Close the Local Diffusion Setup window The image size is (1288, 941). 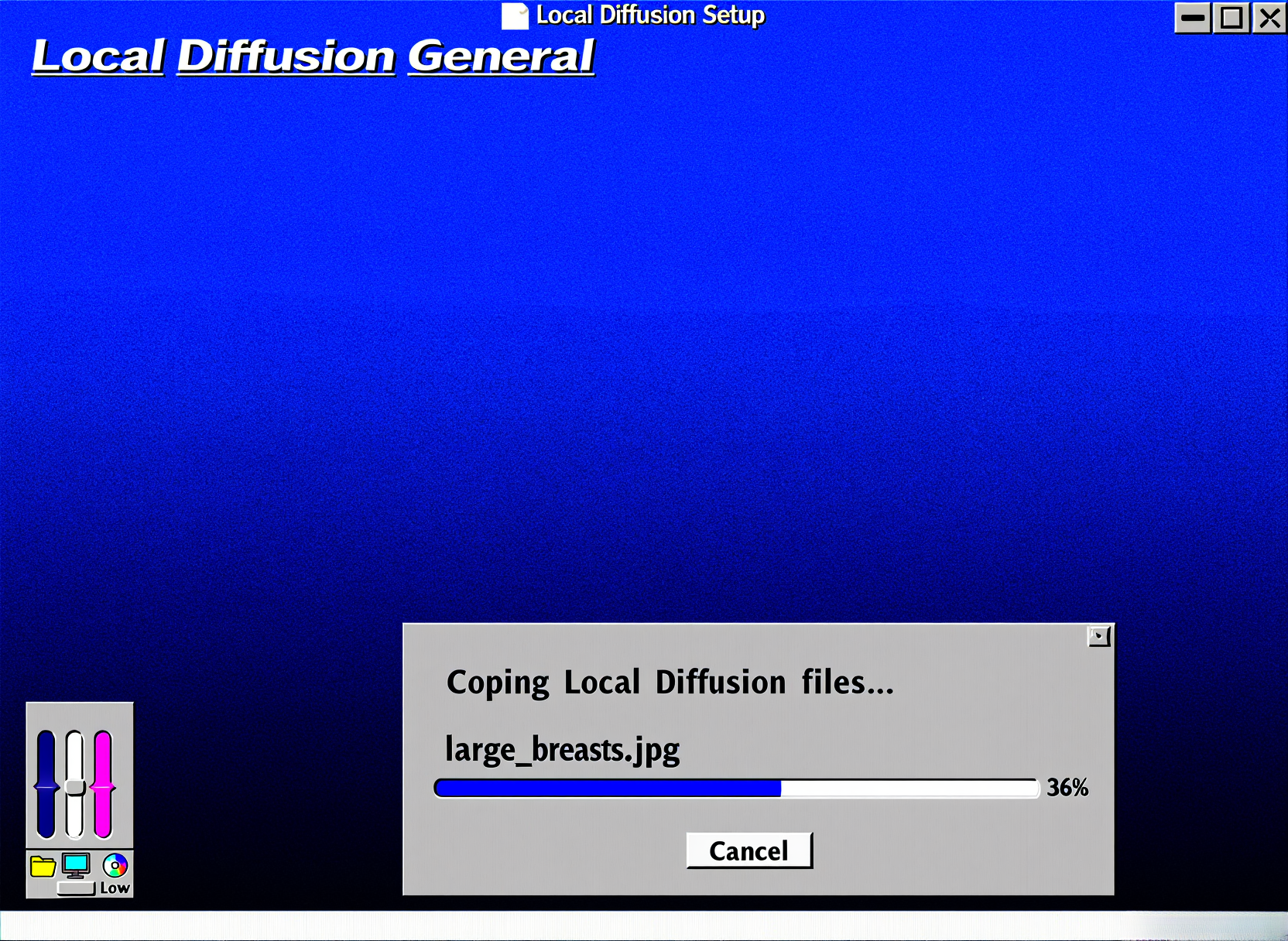click(1269, 18)
